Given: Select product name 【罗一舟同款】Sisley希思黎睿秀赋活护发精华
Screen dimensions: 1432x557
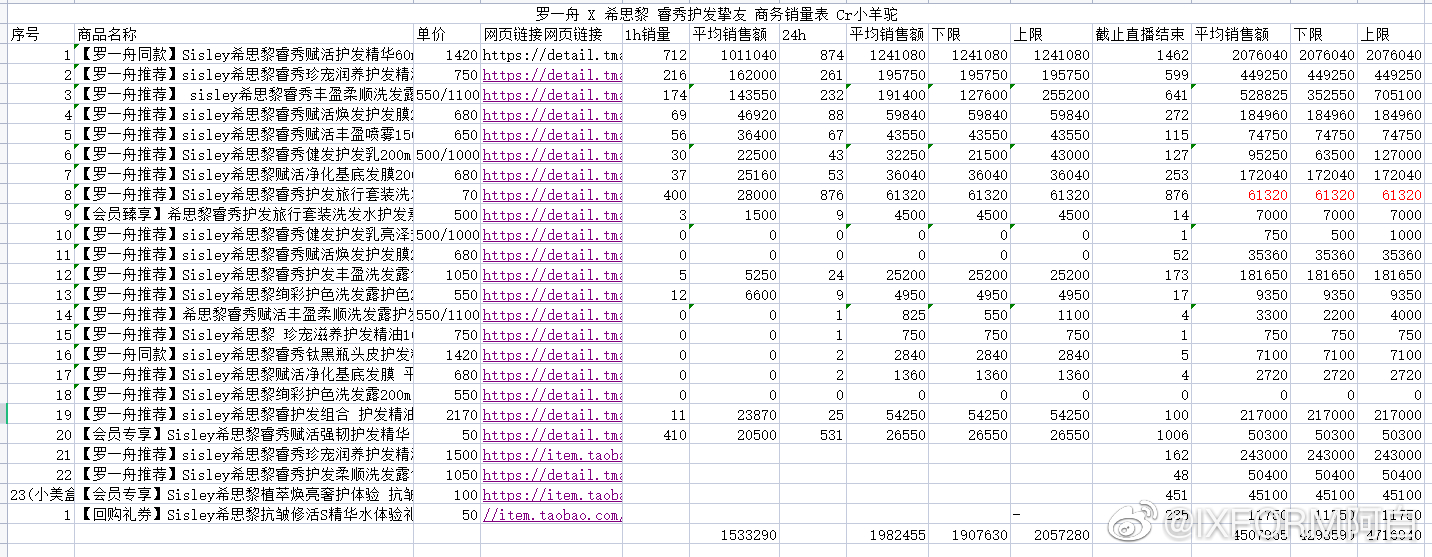Looking at the screenshot, I should (245, 55).
